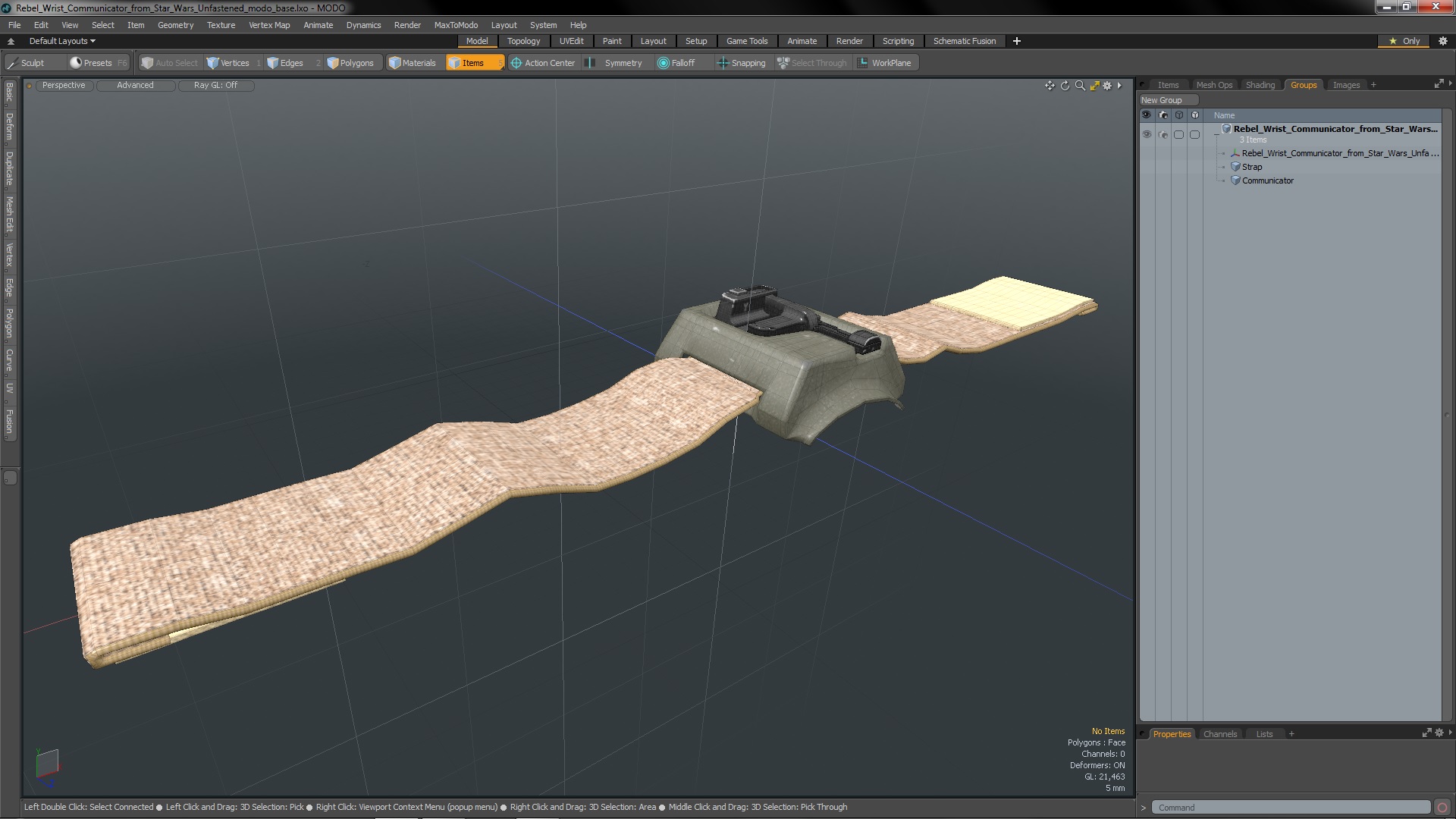Click the Command input field
The image size is (1456, 819).
click(1291, 808)
